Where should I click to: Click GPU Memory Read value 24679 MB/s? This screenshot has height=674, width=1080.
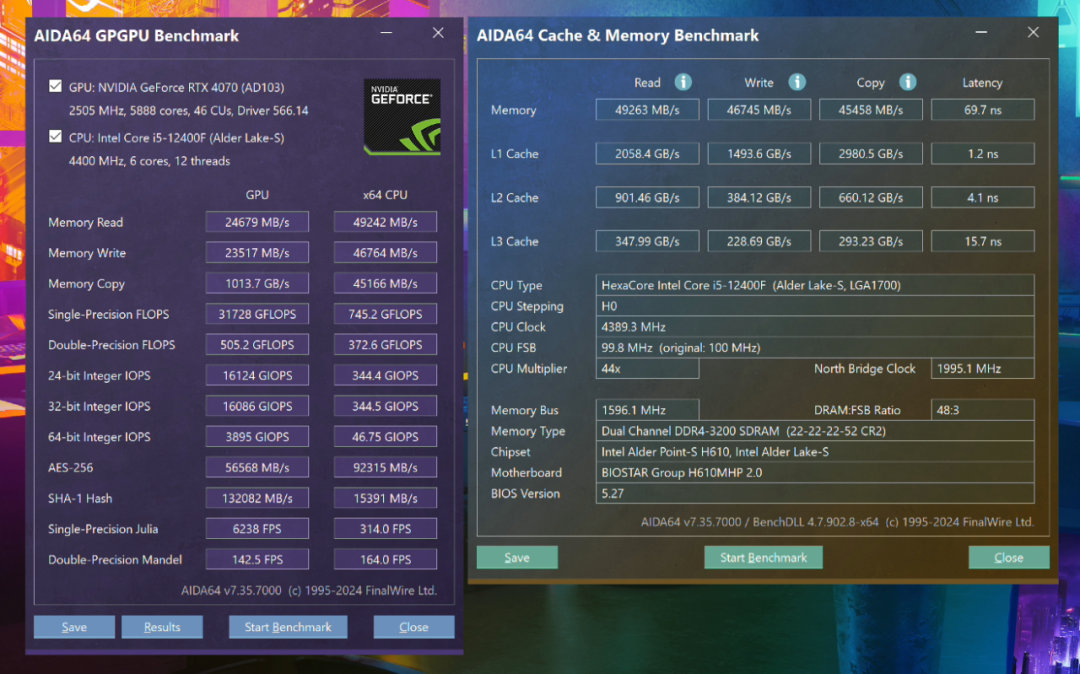(x=257, y=222)
